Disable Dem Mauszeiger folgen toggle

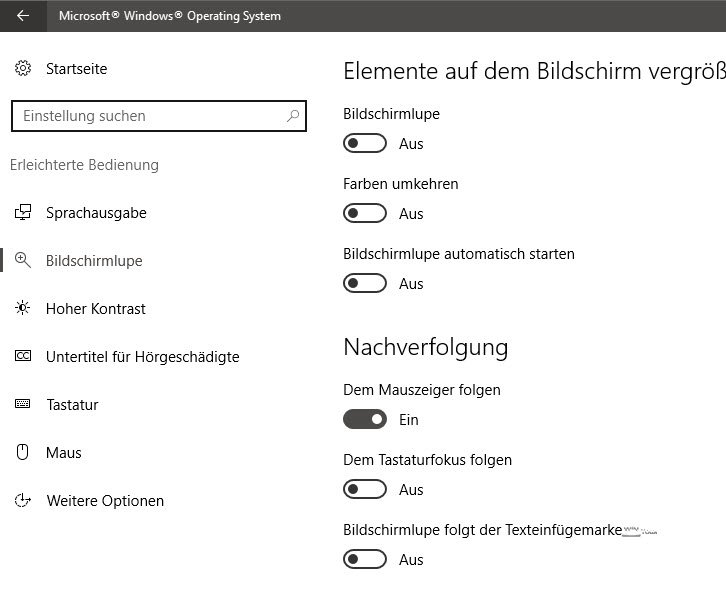coord(365,420)
